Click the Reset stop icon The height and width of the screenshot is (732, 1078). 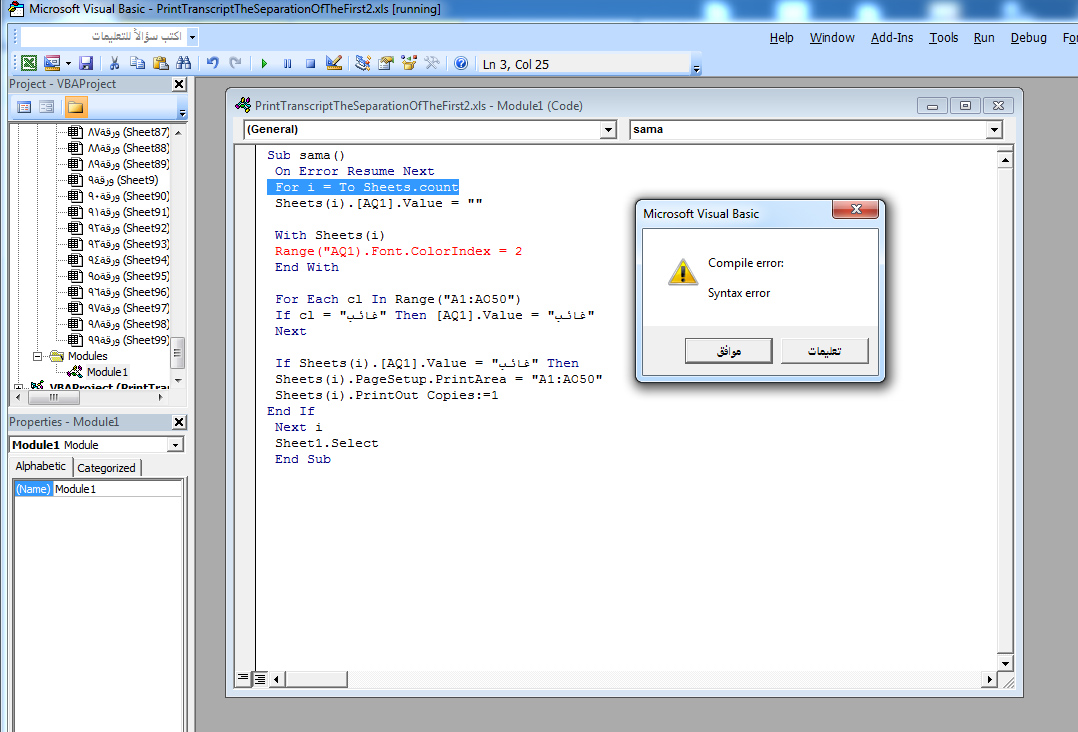coord(310,63)
